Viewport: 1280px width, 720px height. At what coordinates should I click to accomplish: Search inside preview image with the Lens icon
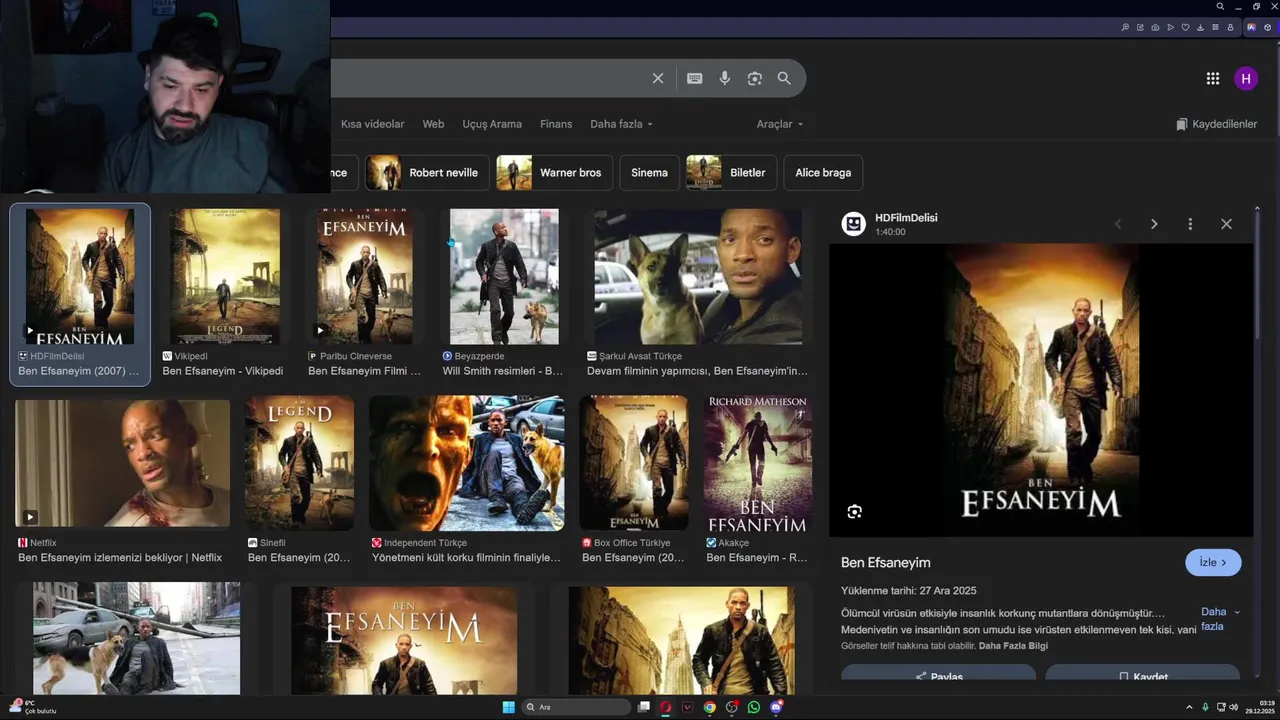tap(854, 512)
